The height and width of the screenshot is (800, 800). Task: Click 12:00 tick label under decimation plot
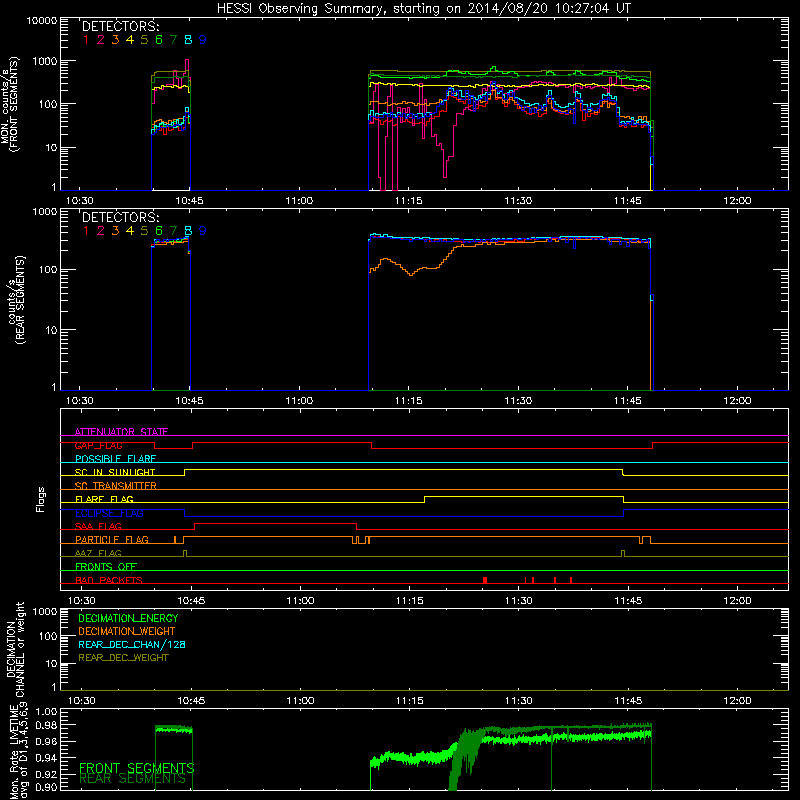(737, 701)
